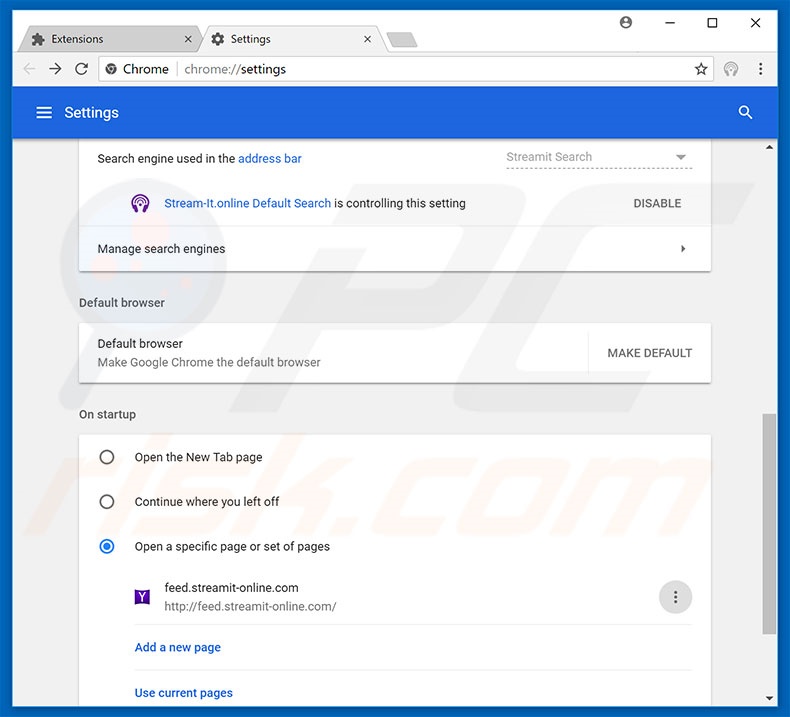The image size is (790, 717).
Task: Reload the page
Action: (x=82, y=69)
